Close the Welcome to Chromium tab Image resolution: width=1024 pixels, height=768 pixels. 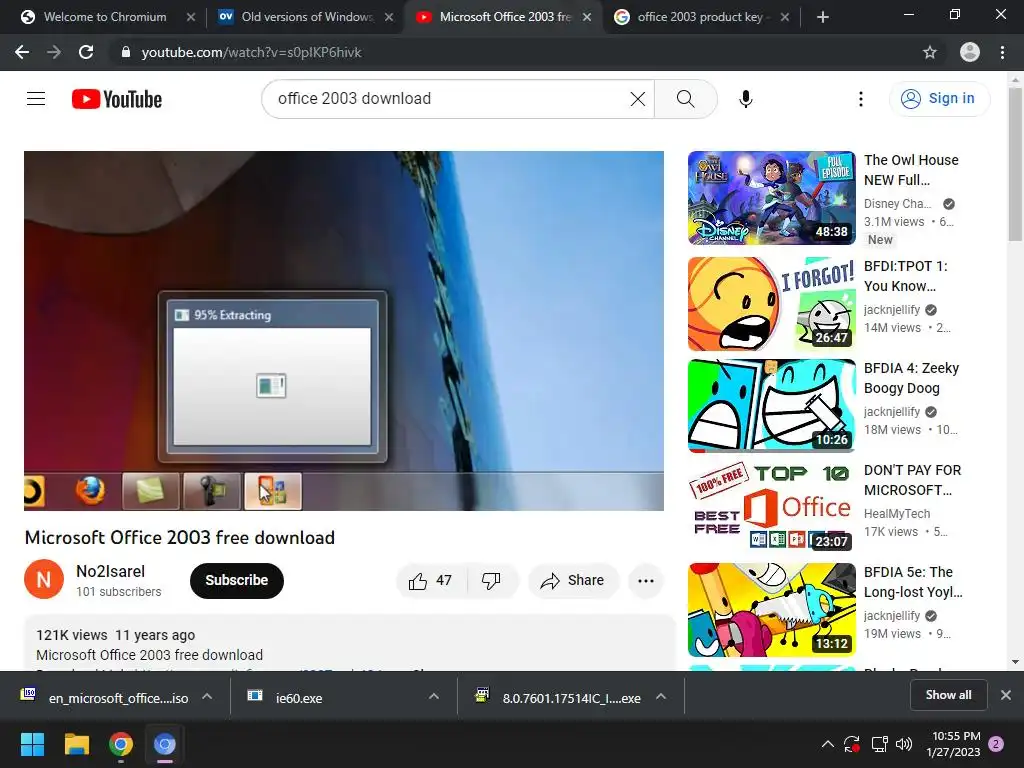[x=191, y=17]
